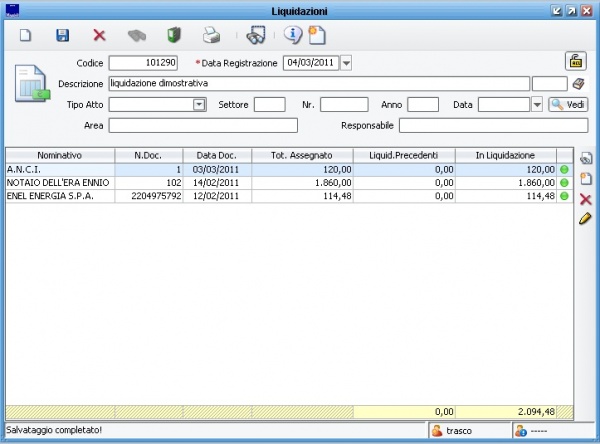Click the printer icon in the toolbar
Image resolution: width=600 pixels, height=444 pixels.
[x=211, y=35]
